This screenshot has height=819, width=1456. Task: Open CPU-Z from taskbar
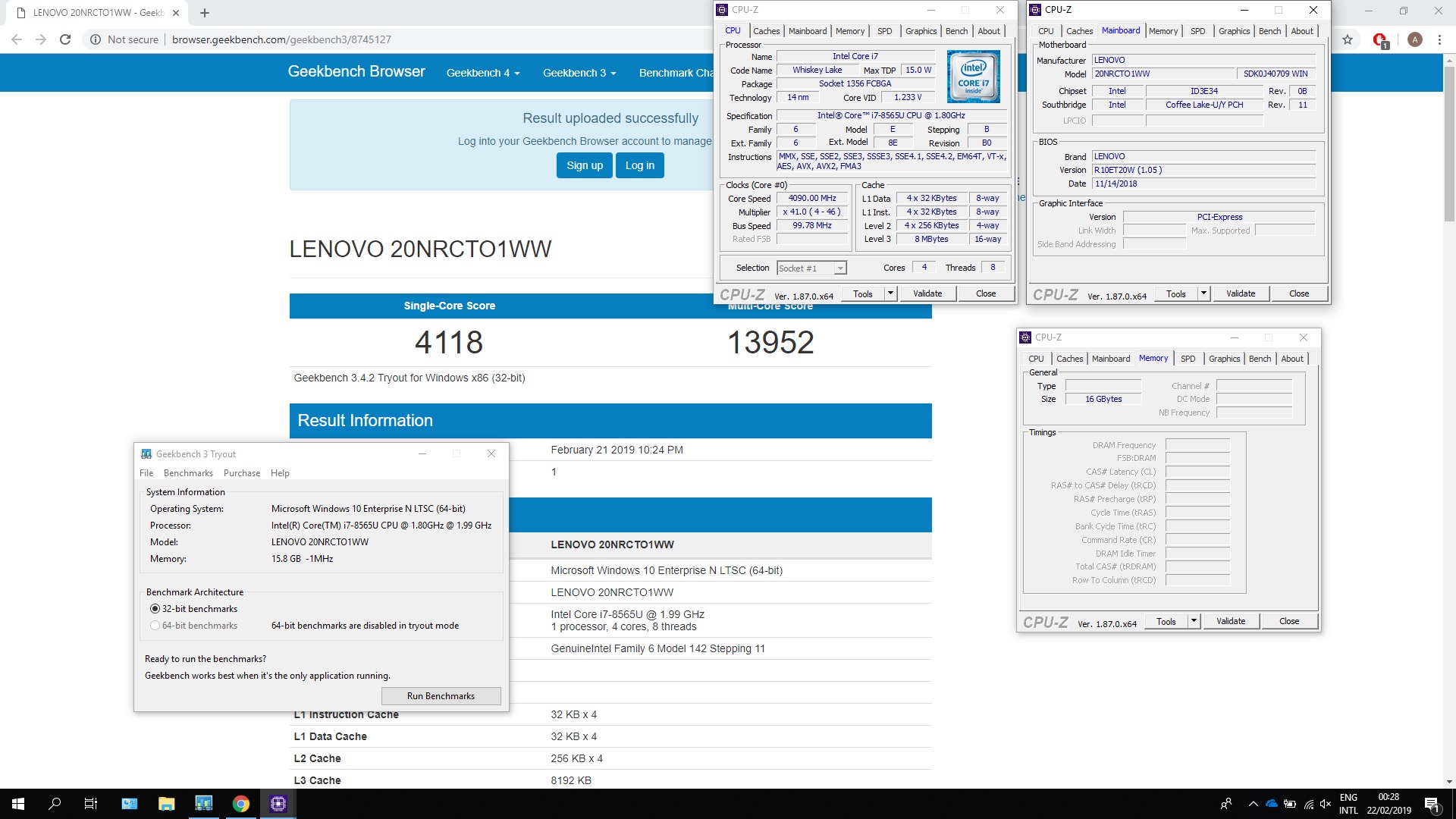pos(278,804)
